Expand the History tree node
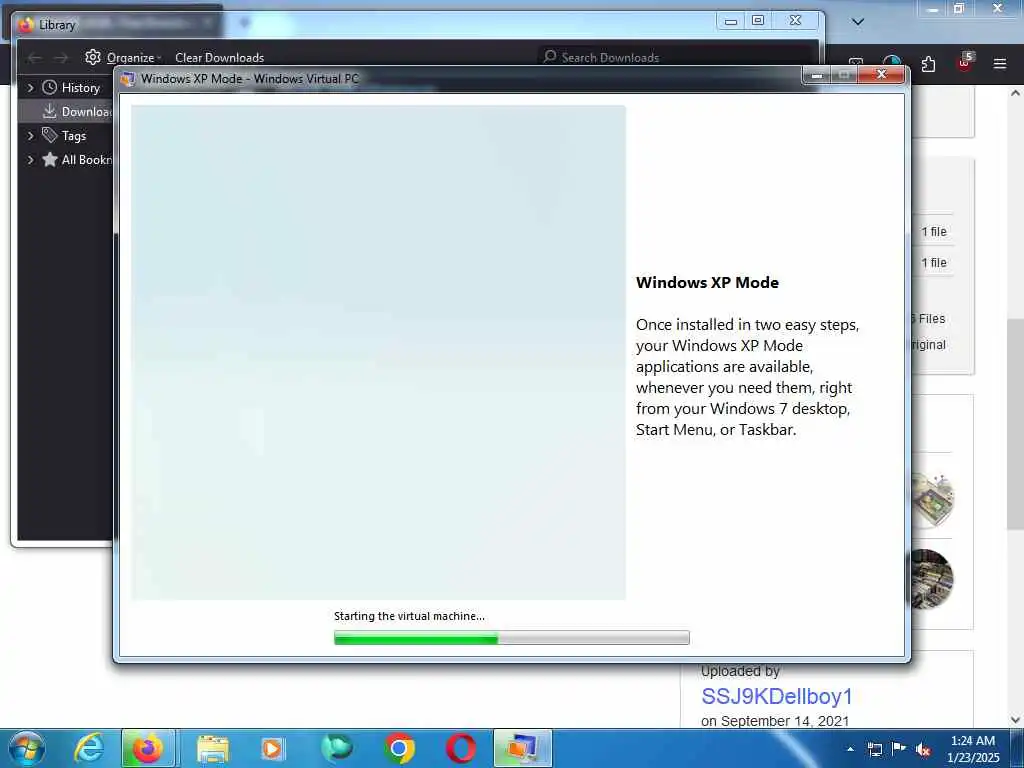 [x=30, y=87]
